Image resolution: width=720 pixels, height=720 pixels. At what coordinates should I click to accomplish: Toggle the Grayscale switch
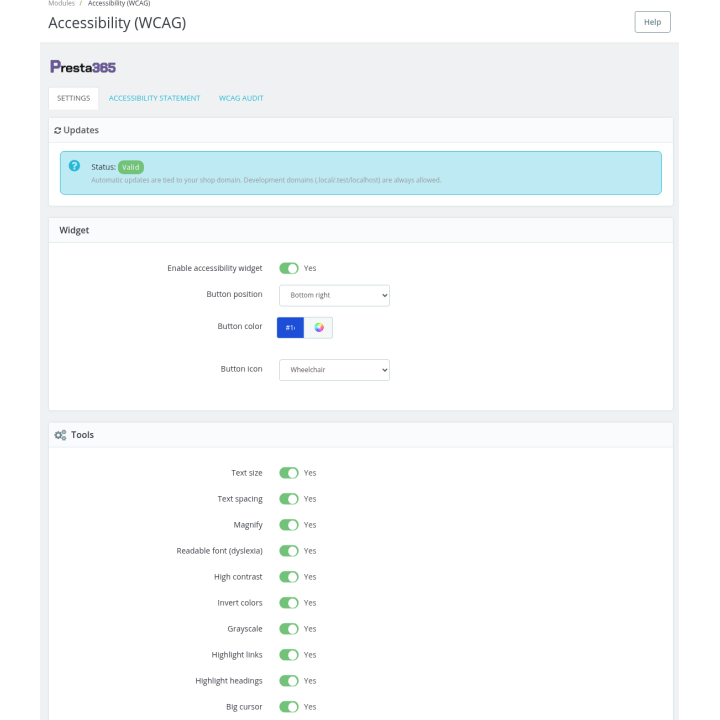coord(289,629)
